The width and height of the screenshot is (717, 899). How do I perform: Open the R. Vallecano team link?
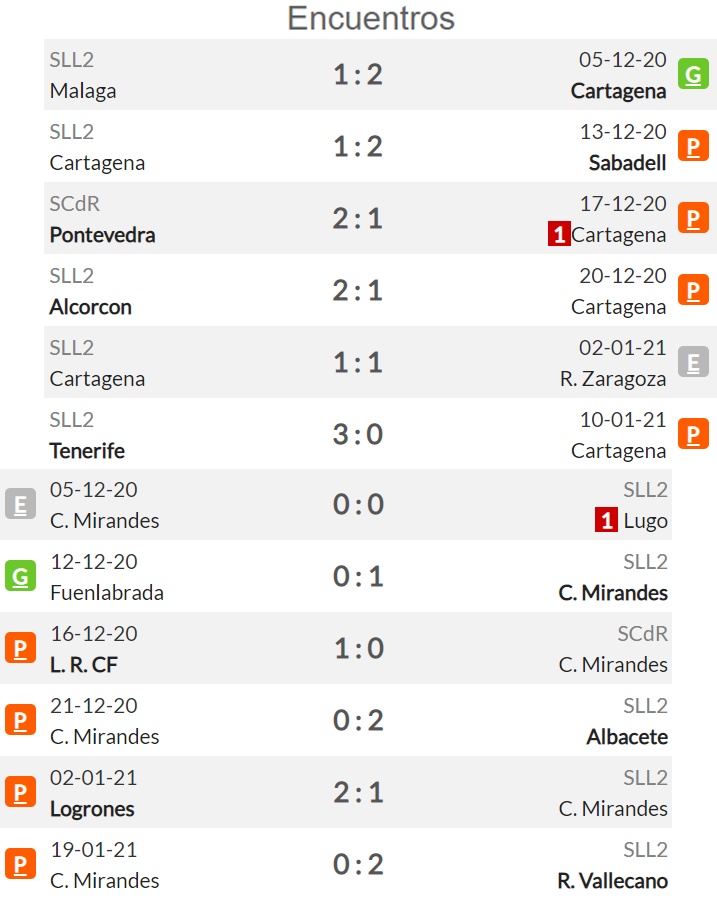point(612,881)
